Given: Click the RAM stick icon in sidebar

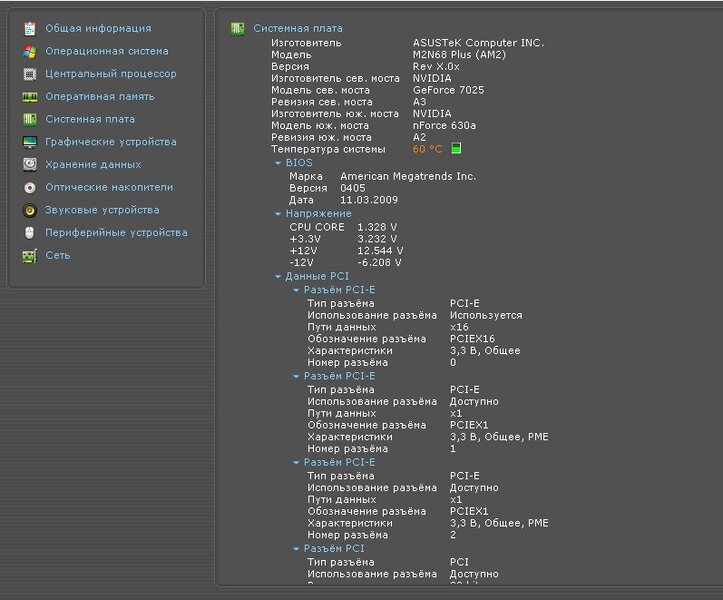Looking at the screenshot, I should click(x=30, y=97).
